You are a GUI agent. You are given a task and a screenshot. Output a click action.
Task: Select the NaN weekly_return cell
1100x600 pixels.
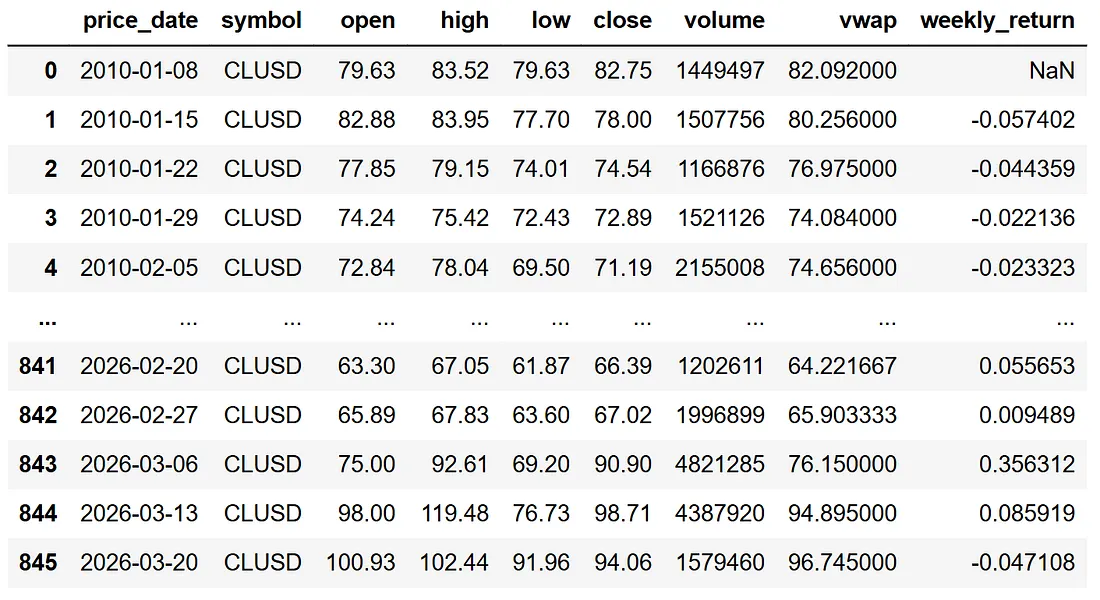click(x=1052, y=71)
